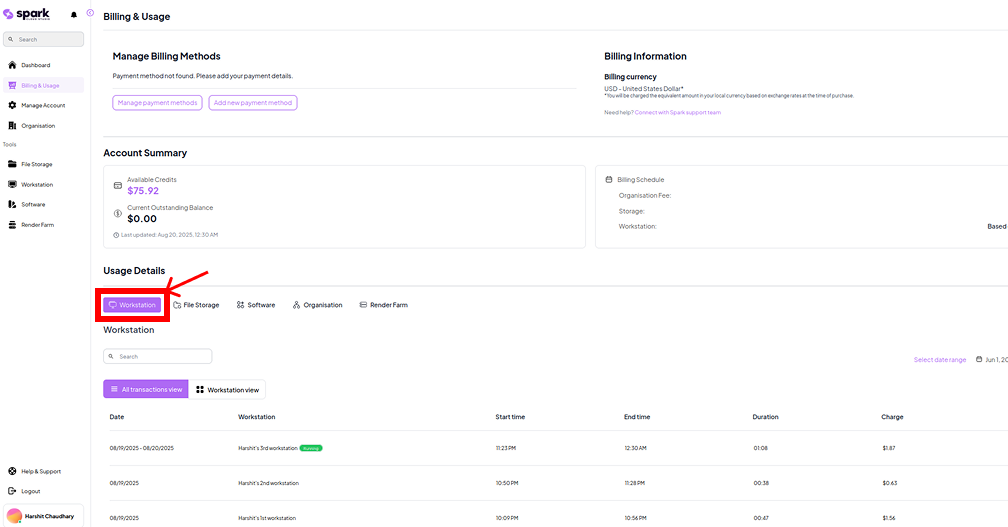Viewport: 1008px width, 527px height.
Task: Select the Workstation usage tab
Action: pyautogui.click(x=132, y=305)
